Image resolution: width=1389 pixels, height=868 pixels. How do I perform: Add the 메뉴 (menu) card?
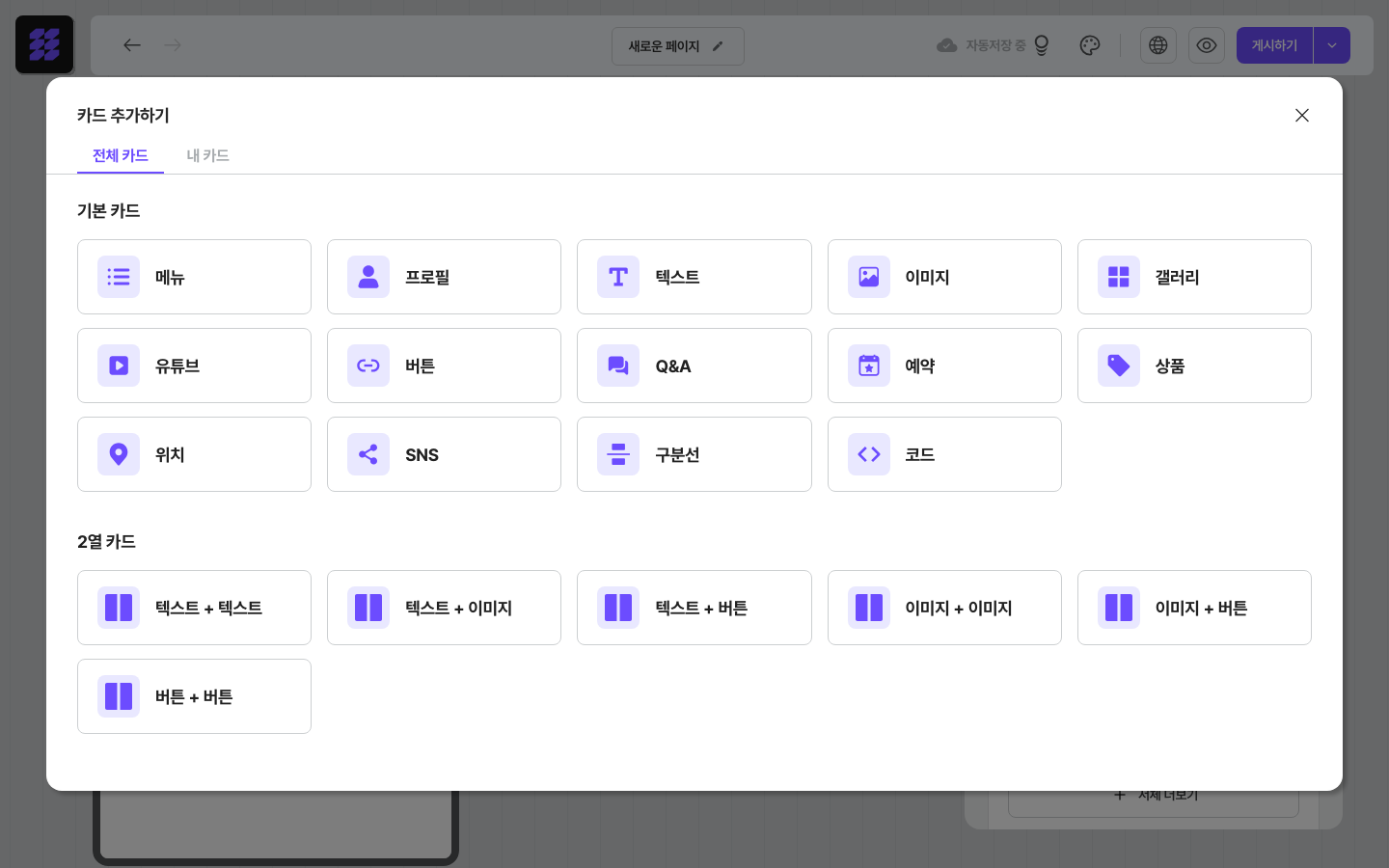pos(194,277)
